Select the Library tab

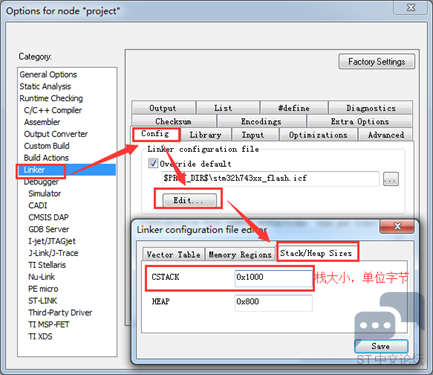pos(205,135)
